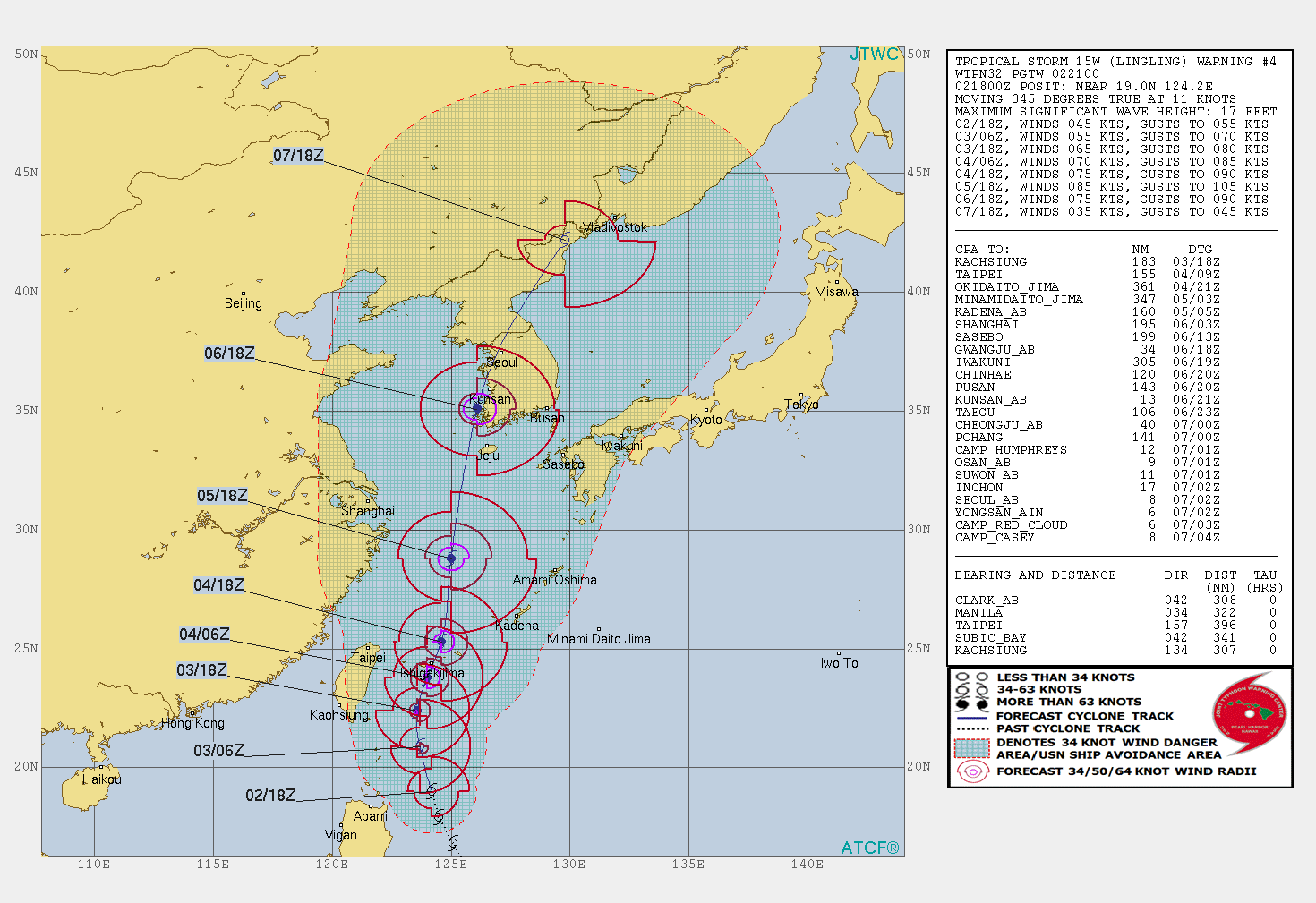Click the Vladivostok city label

point(615,227)
